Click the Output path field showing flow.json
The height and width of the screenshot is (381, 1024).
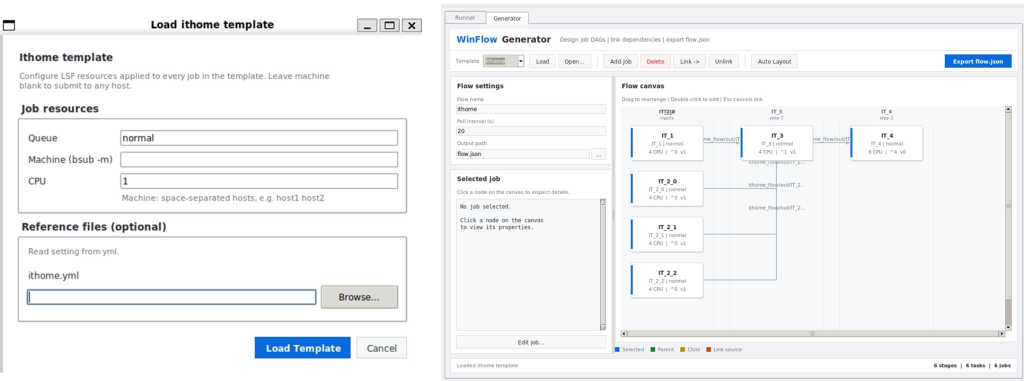click(x=522, y=154)
